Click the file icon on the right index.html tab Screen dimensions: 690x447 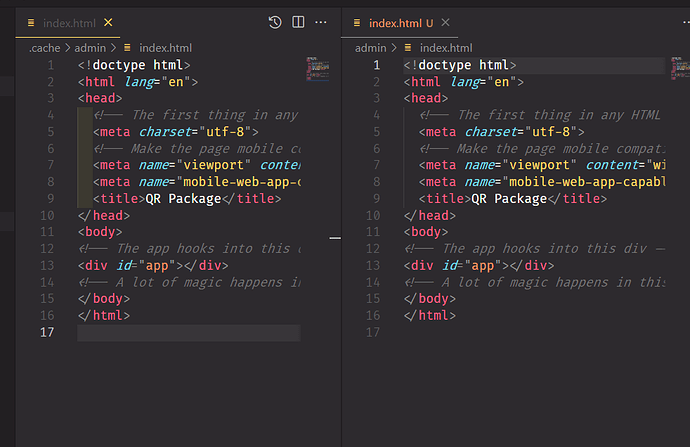(356, 22)
